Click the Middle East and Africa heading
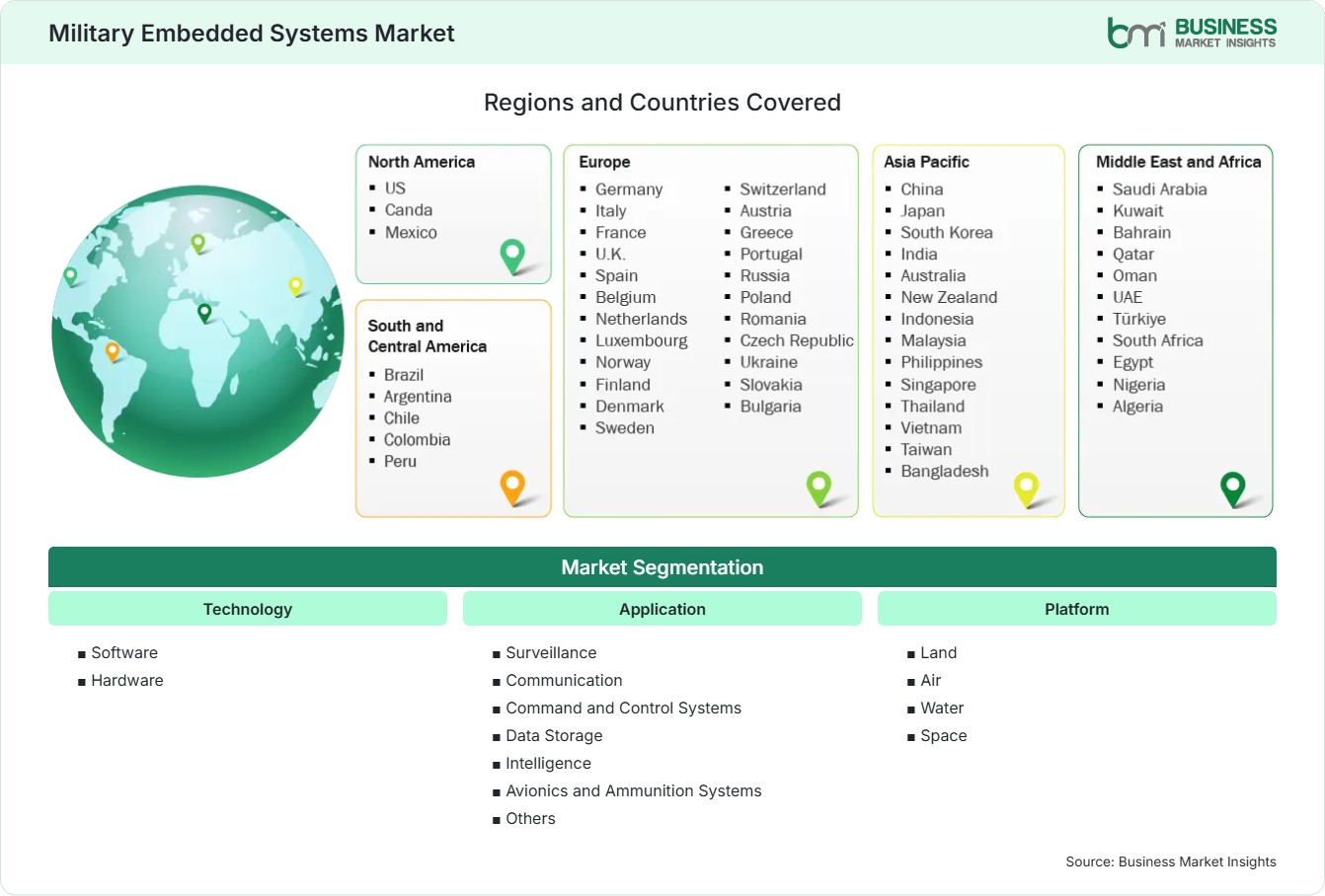Image resolution: width=1325 pixels, height=896 pixels. pyautogui.click(x=1179, y=162)
